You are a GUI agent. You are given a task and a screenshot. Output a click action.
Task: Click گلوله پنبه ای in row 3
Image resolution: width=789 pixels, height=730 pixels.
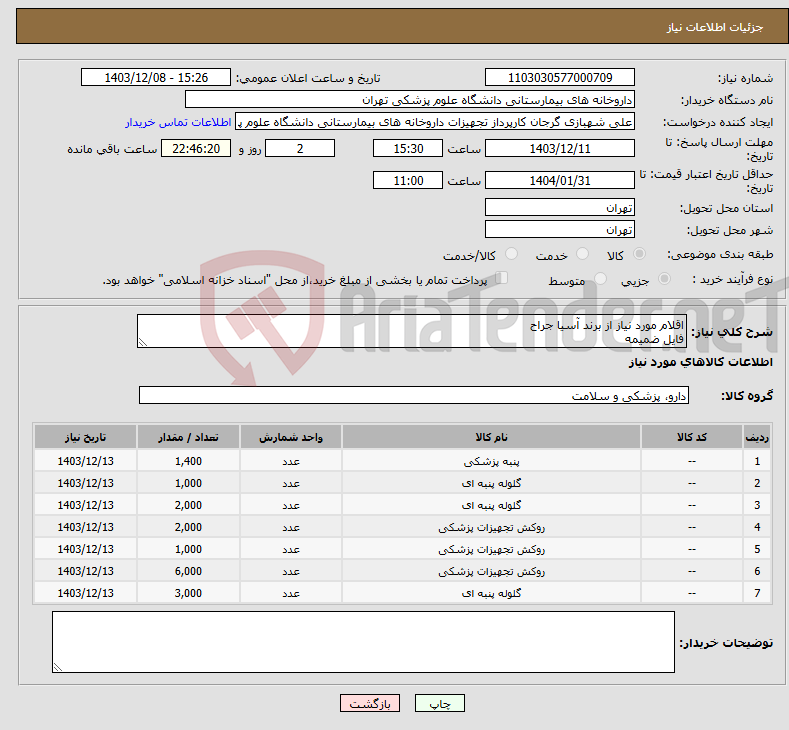[491, 506]
